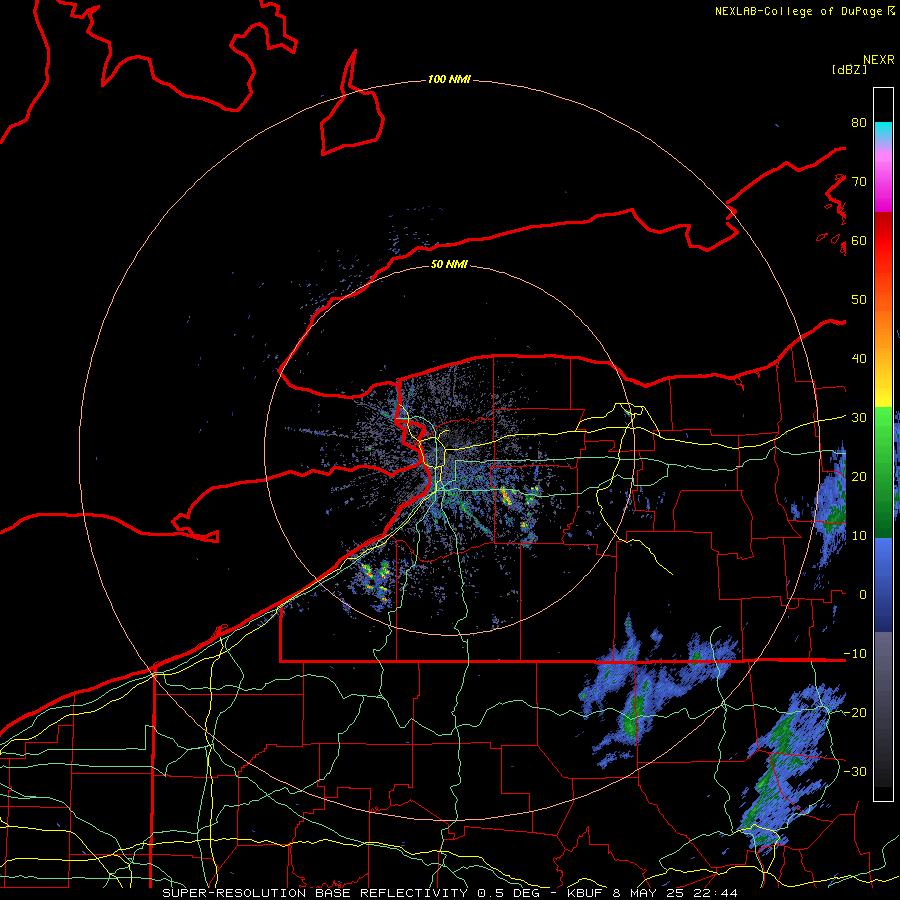Click the cyan top segment of the color bar
Viewport: 900px width, 900px height.
(x=883, y=132)
